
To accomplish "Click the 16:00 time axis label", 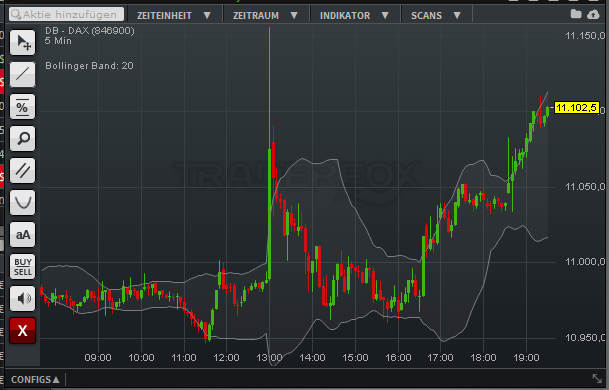I will [x=398, y=358].
